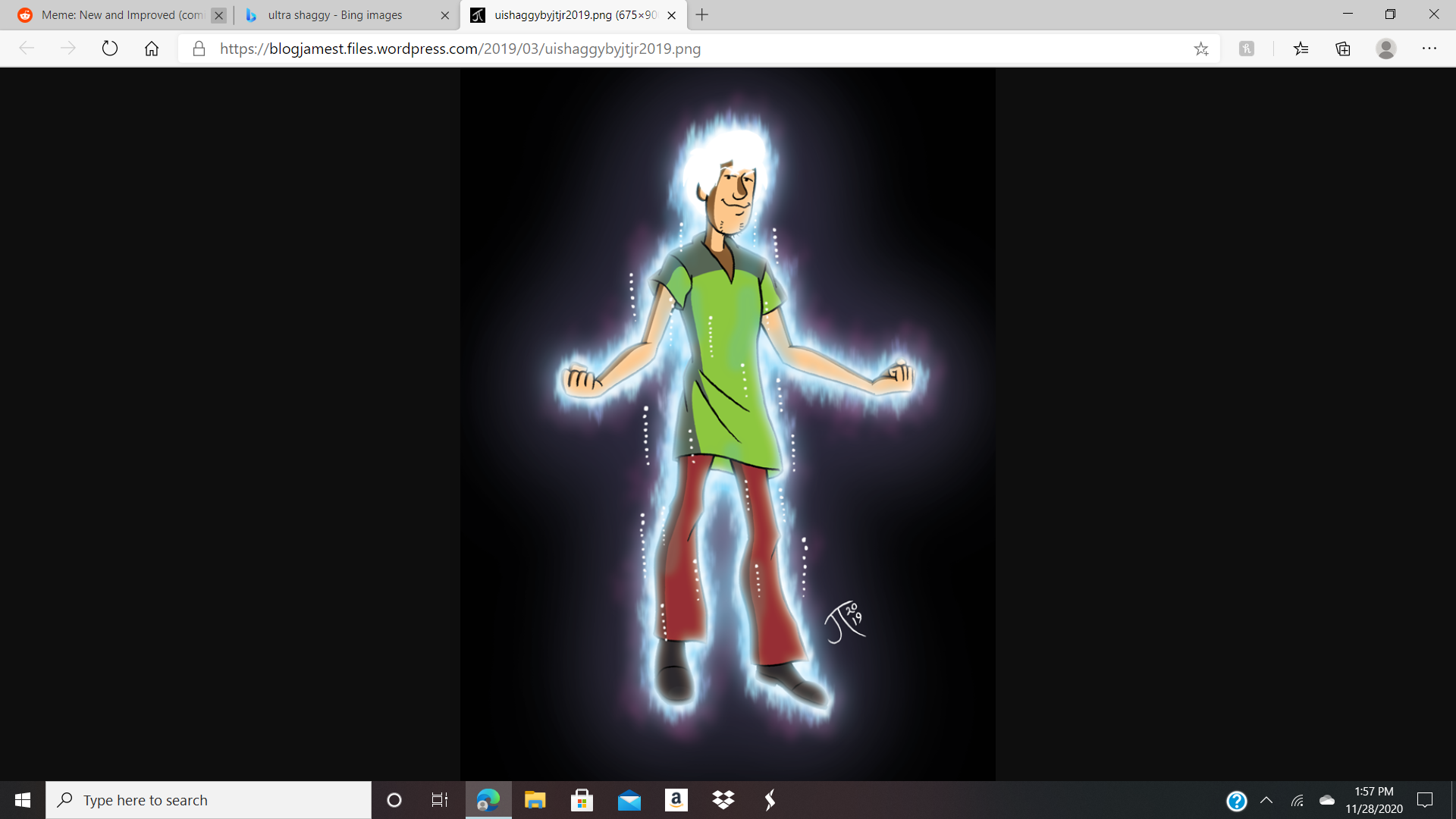Open the clock showing 1:57 PM
This screenshot has height=819, width=1456.
[1374, 800]
